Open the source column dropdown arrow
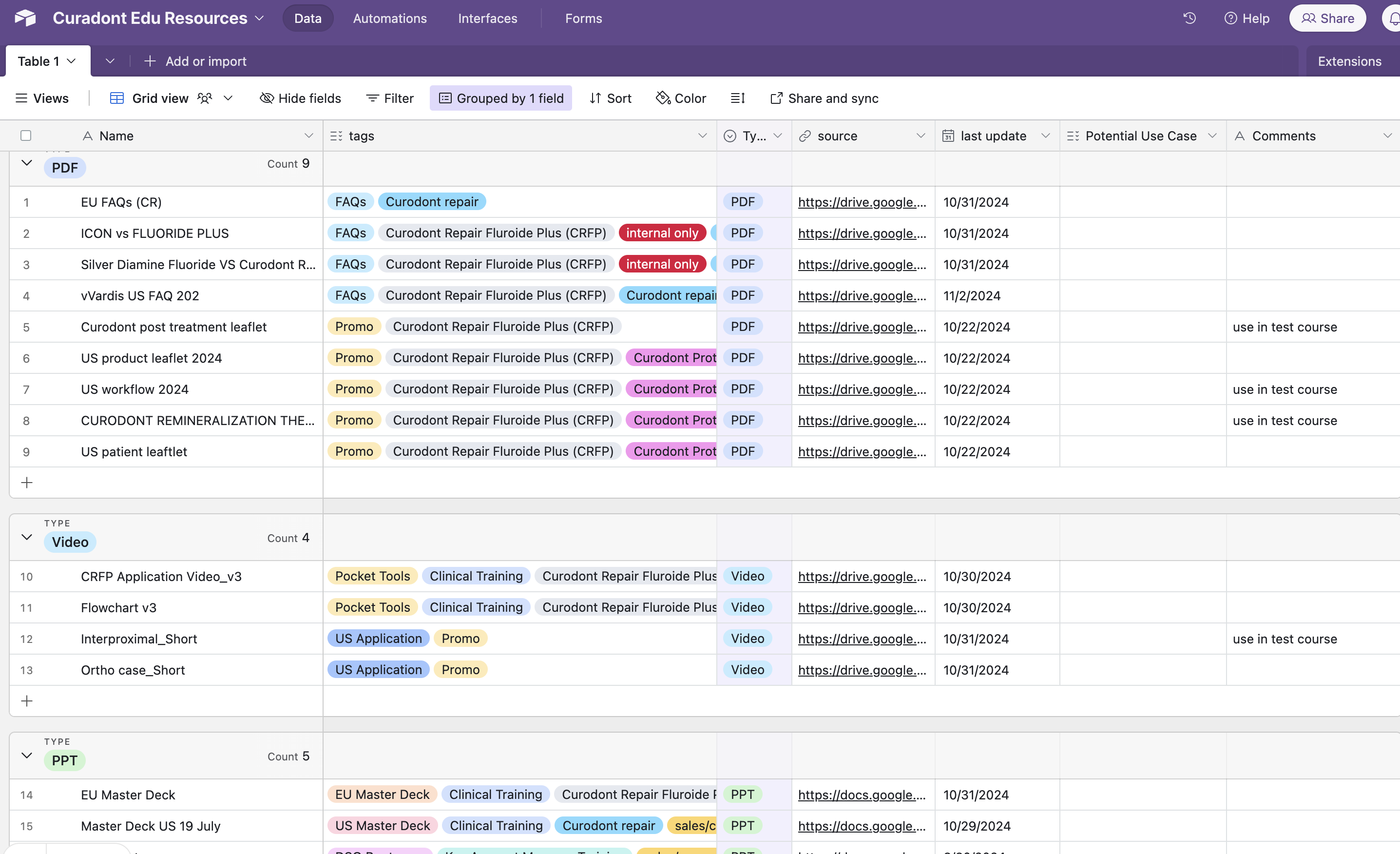 pyautogui.click(x=921, y=136)
